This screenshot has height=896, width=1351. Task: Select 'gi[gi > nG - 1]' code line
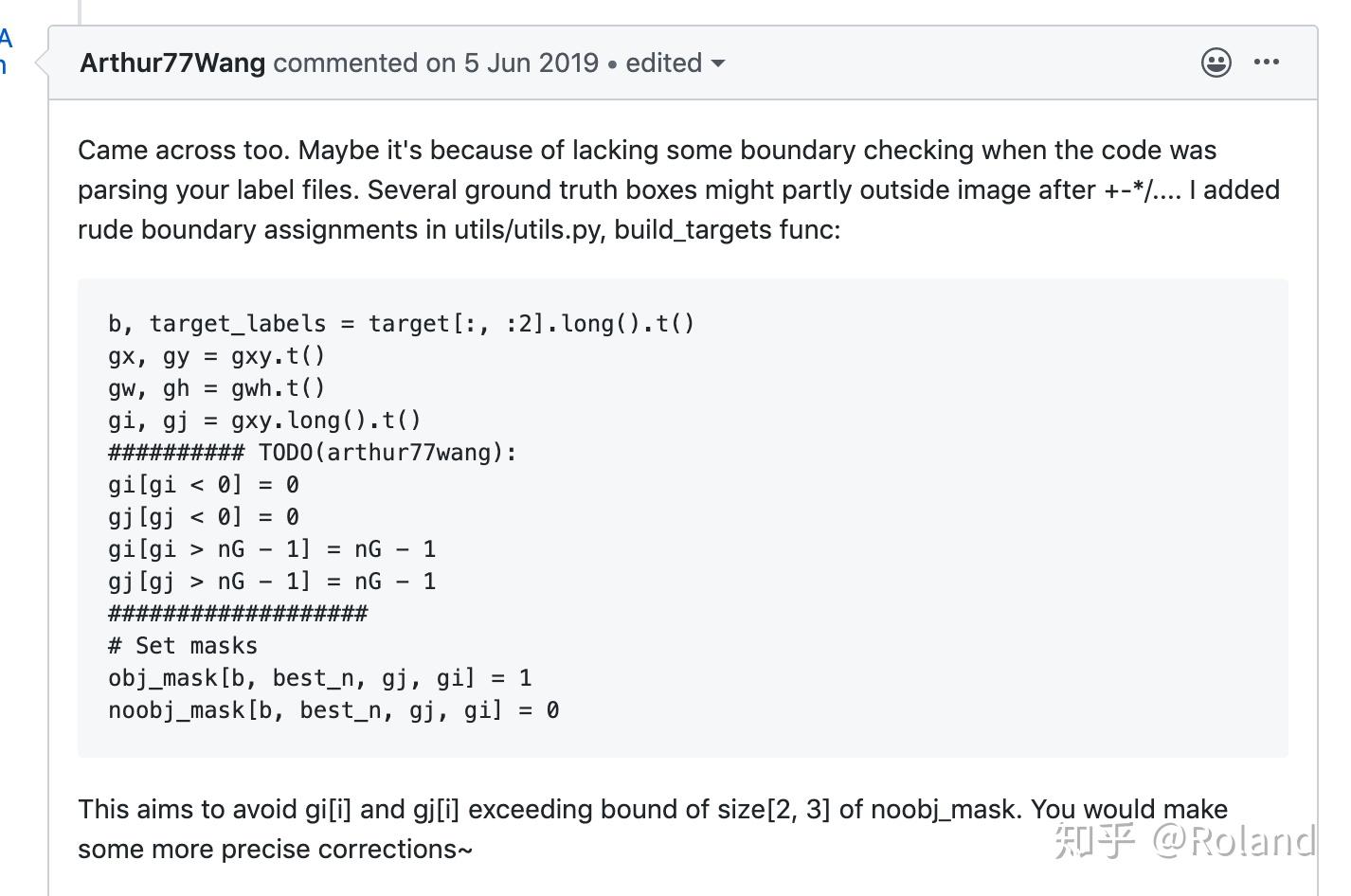click(272, 549)
